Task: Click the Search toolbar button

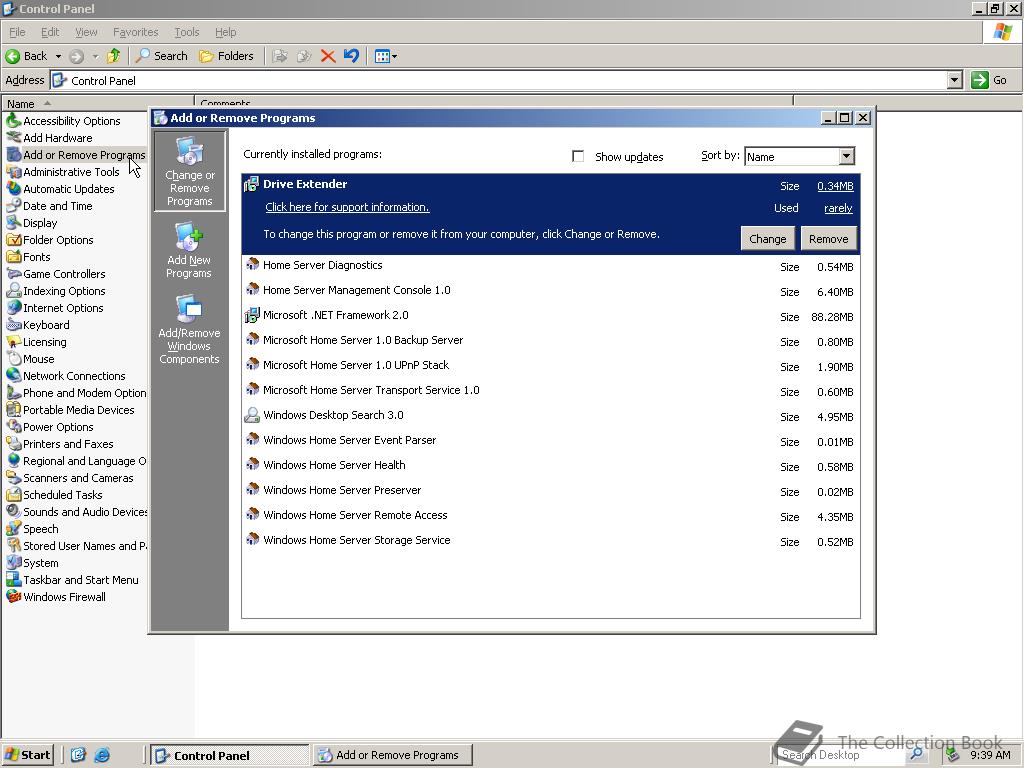Action: [x=161, y=56]
